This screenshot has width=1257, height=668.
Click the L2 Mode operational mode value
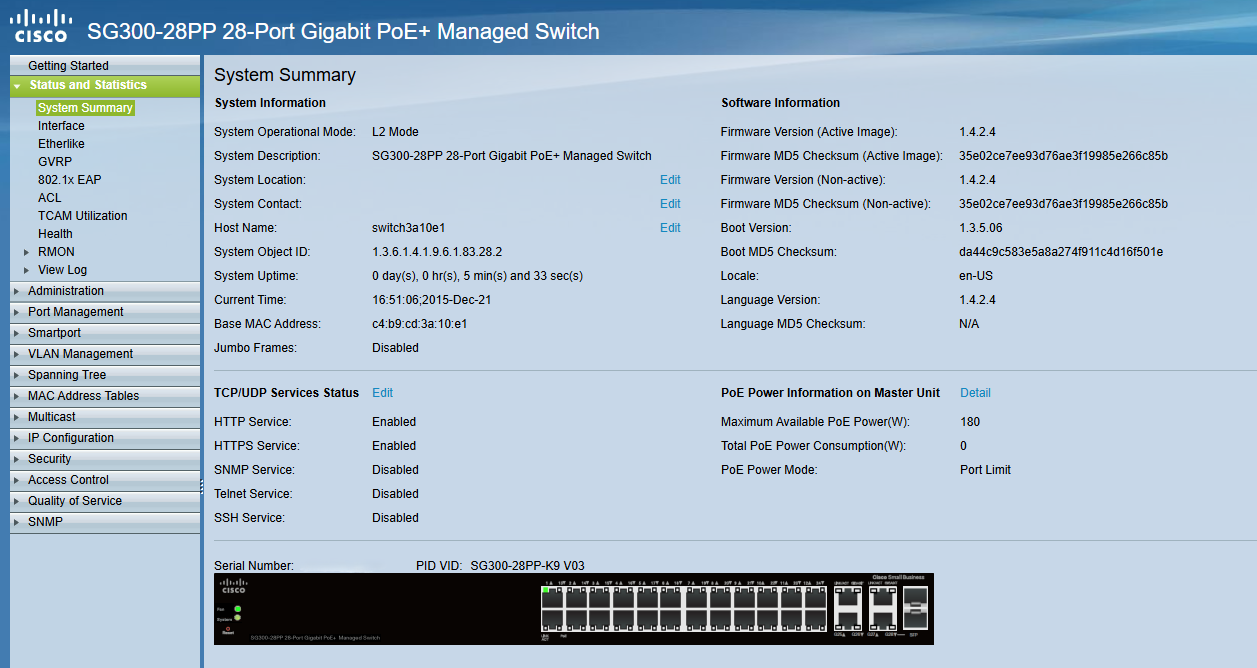pyautogui.click(x=395, y=132)
